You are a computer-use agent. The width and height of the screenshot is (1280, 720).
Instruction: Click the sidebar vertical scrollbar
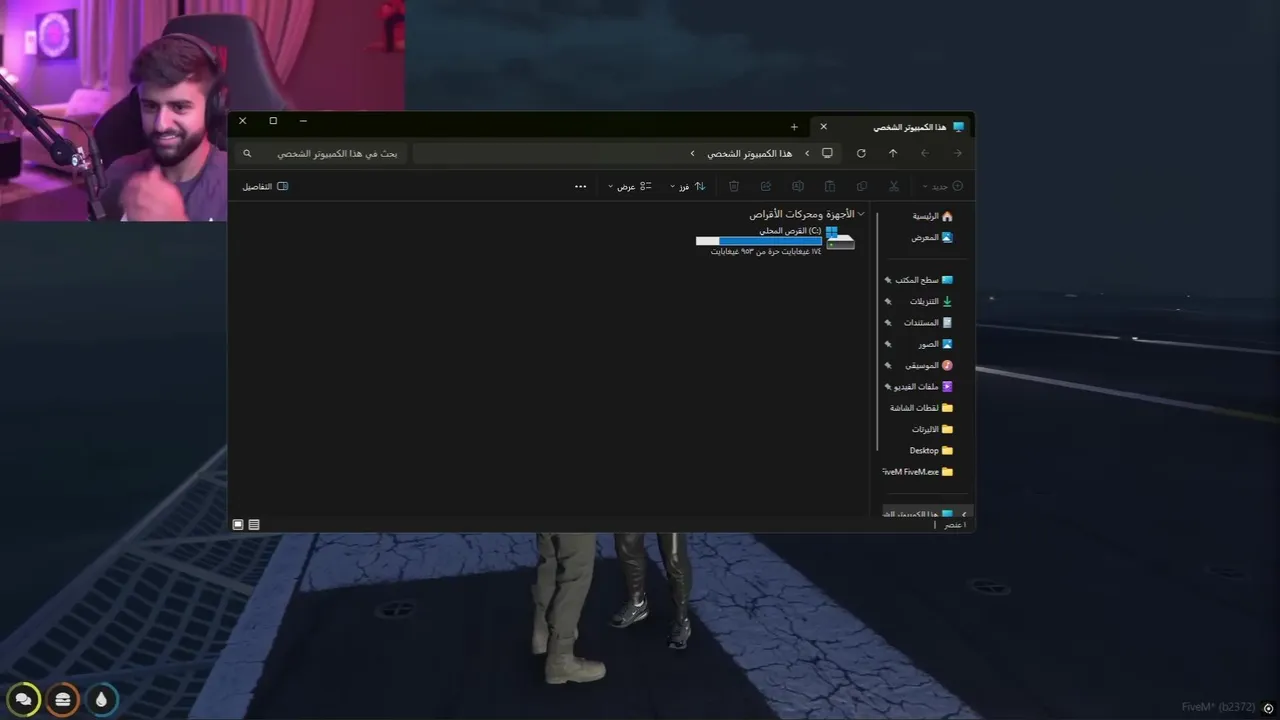click(x=878, y=330)
